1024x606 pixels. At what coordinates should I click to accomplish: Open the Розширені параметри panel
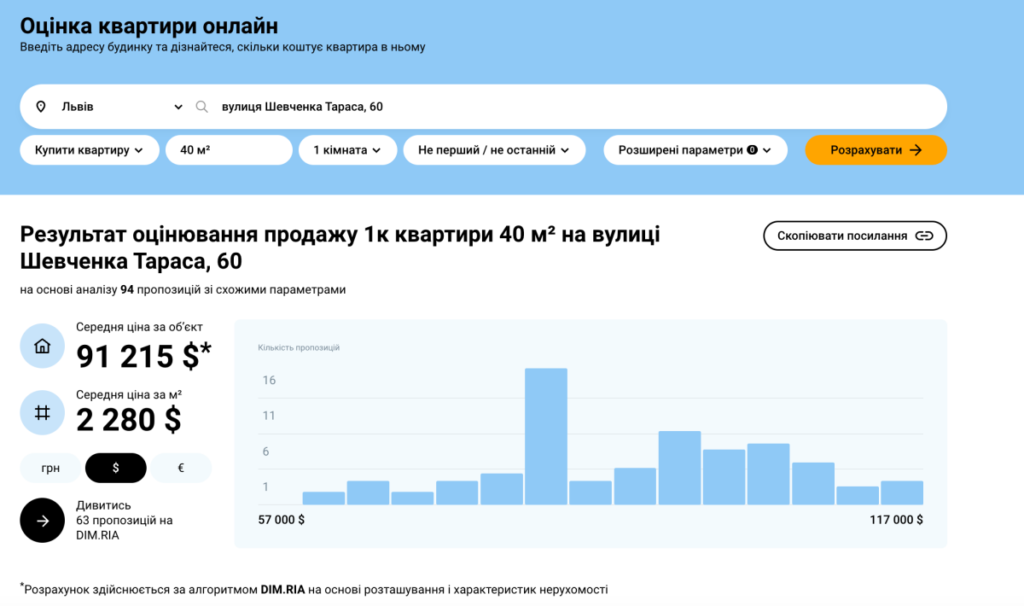click(695, 150)
